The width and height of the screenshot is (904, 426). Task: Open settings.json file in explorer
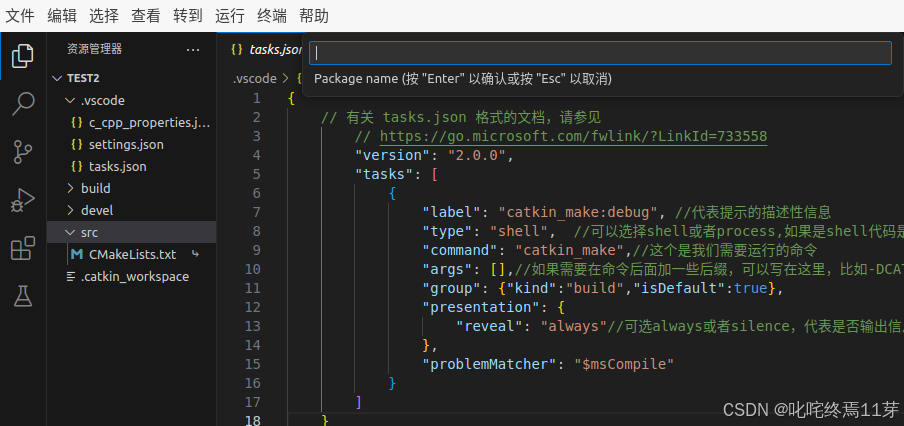[126, 145]
